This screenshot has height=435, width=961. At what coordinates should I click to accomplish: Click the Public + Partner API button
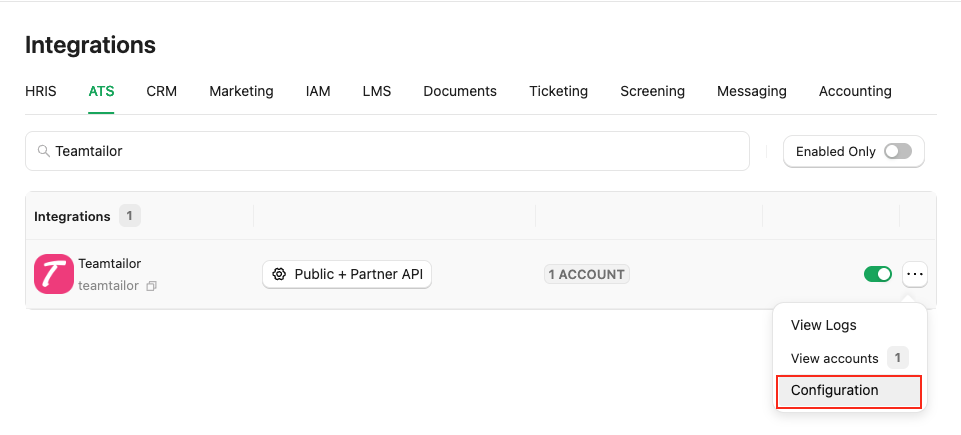[x=347, y=274]
